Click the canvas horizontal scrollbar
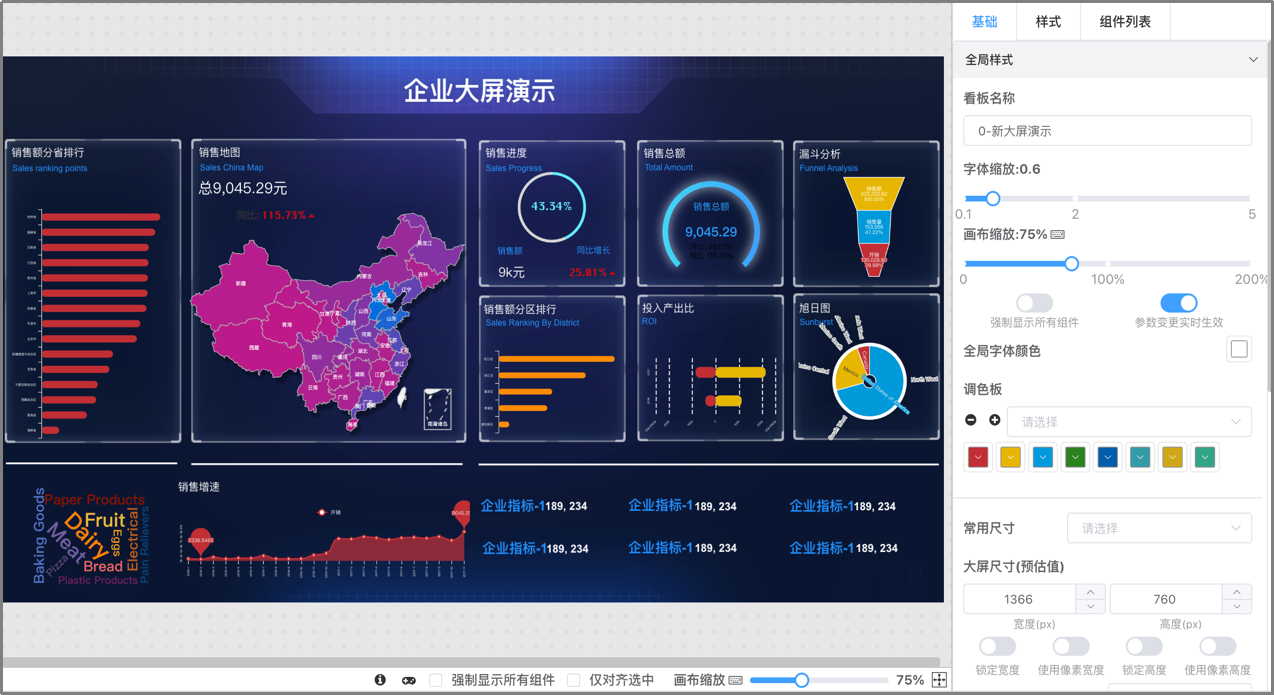Viewport: 1274px width, 695px height. tap(470, 662)
